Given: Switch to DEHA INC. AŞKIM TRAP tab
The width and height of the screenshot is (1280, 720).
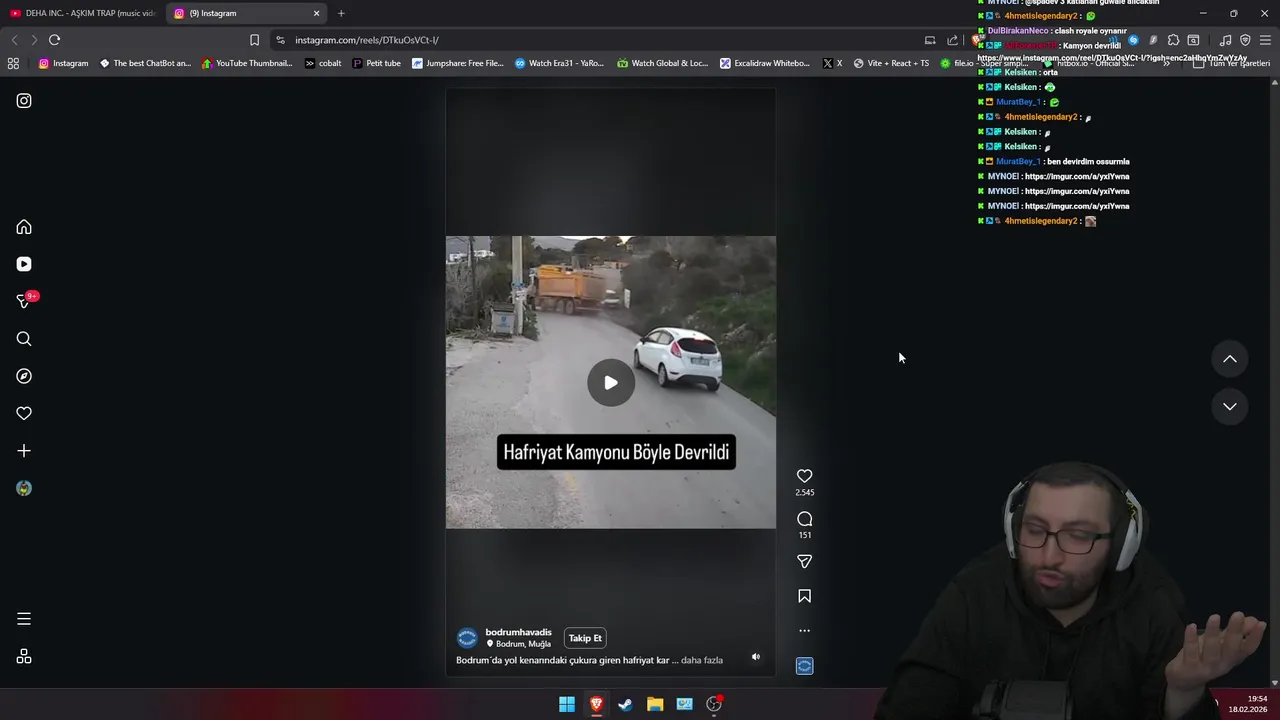Looking at the screenshot, I should [x=83, y=13].
